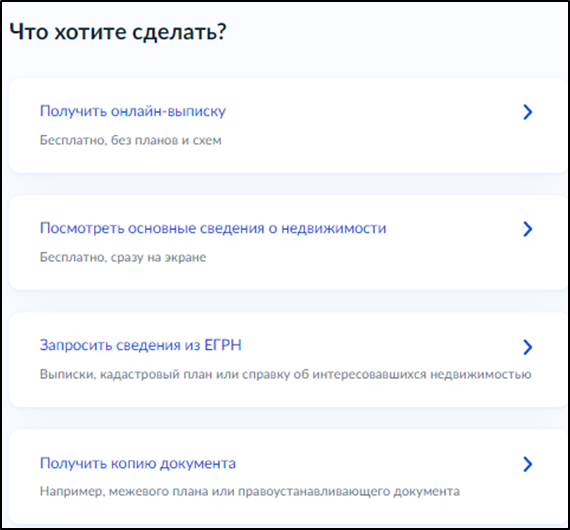The height and width of the screenshot is (530, 570).
Task: Click chevron beside Посмотреть основные сведения о недвижимости
Action: (528, 229)
